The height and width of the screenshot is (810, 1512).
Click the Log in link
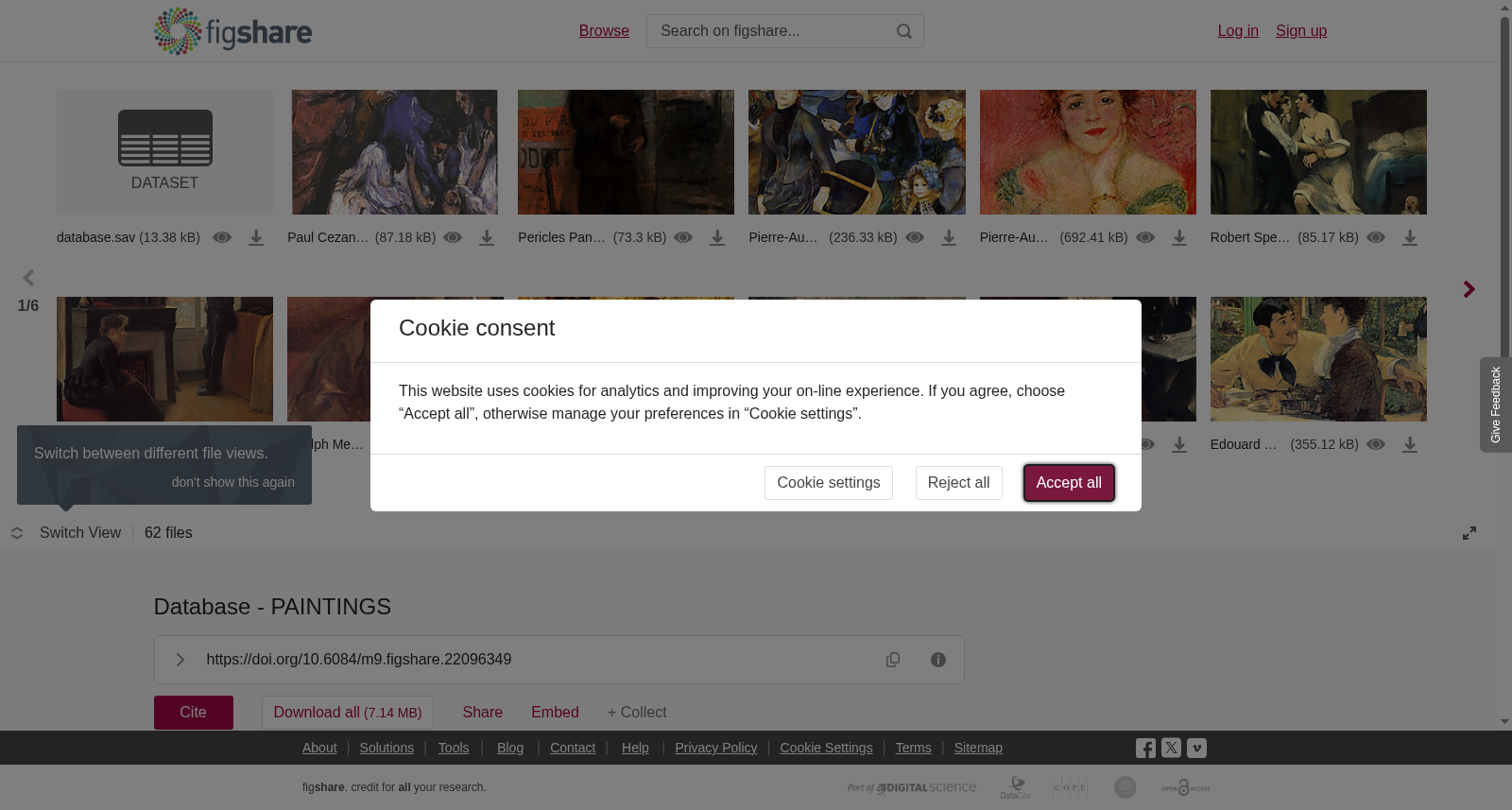[1238, 31]
